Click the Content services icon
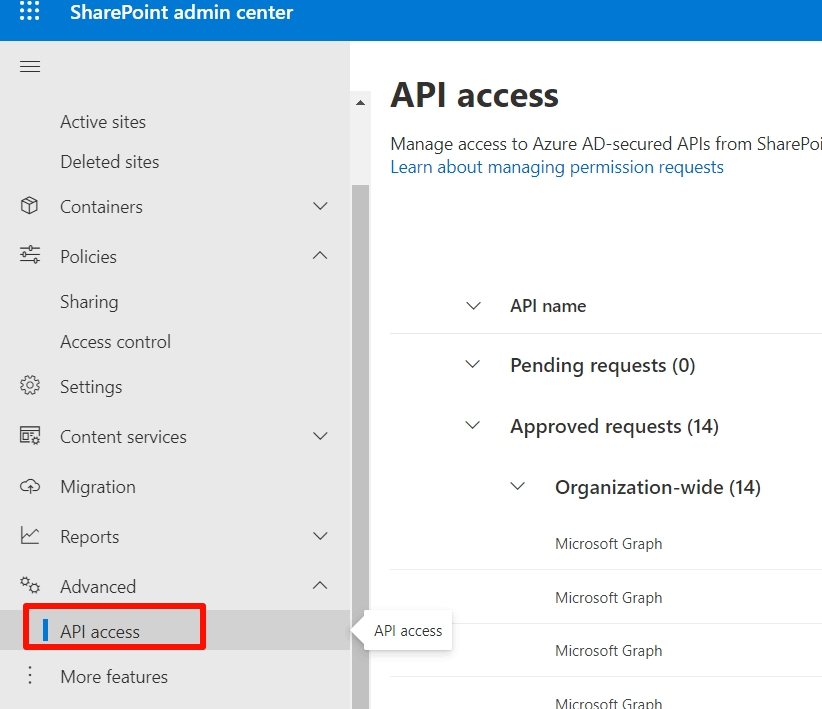This screenshot has width=822, height=709. 30,435
